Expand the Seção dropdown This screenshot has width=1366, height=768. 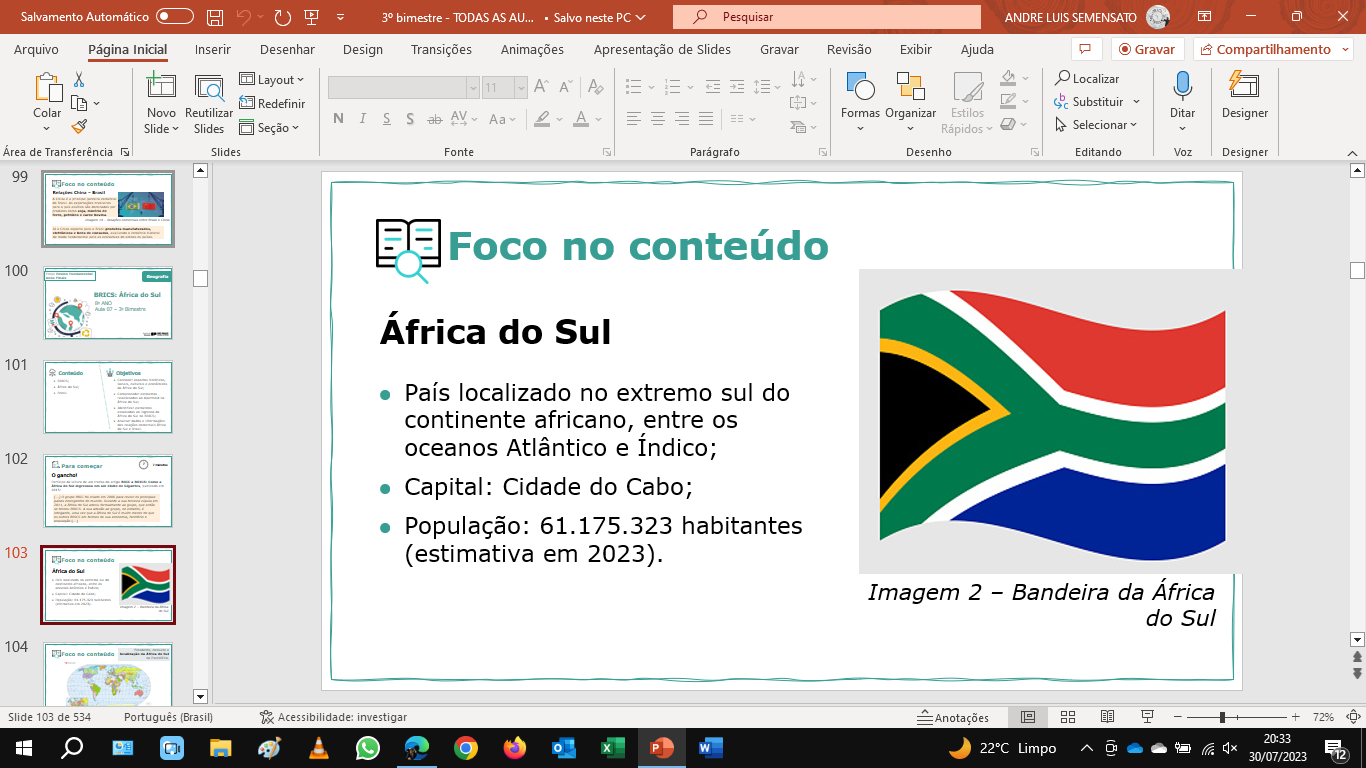pos(269,127)
